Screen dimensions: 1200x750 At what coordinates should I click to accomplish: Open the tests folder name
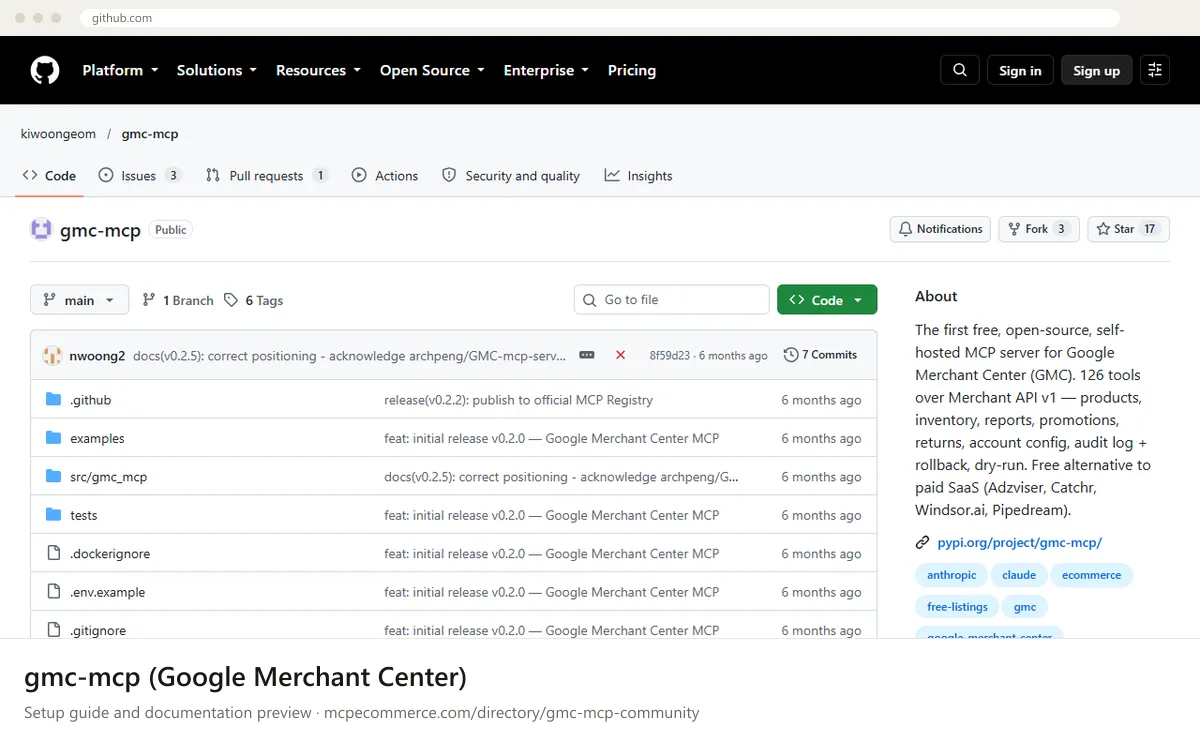(84, 515)
